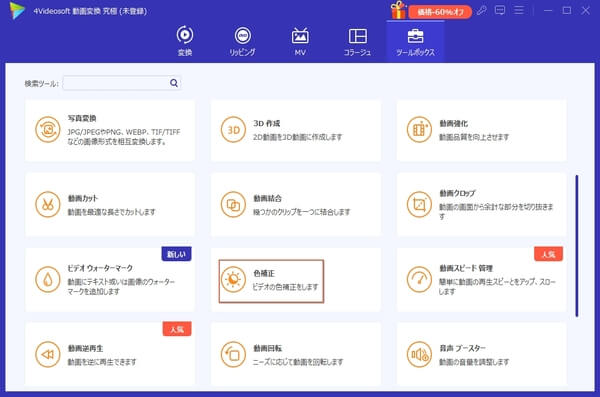The image size is (600, 397).
Task: Click the 検索ツール label text
Action: 41,83
